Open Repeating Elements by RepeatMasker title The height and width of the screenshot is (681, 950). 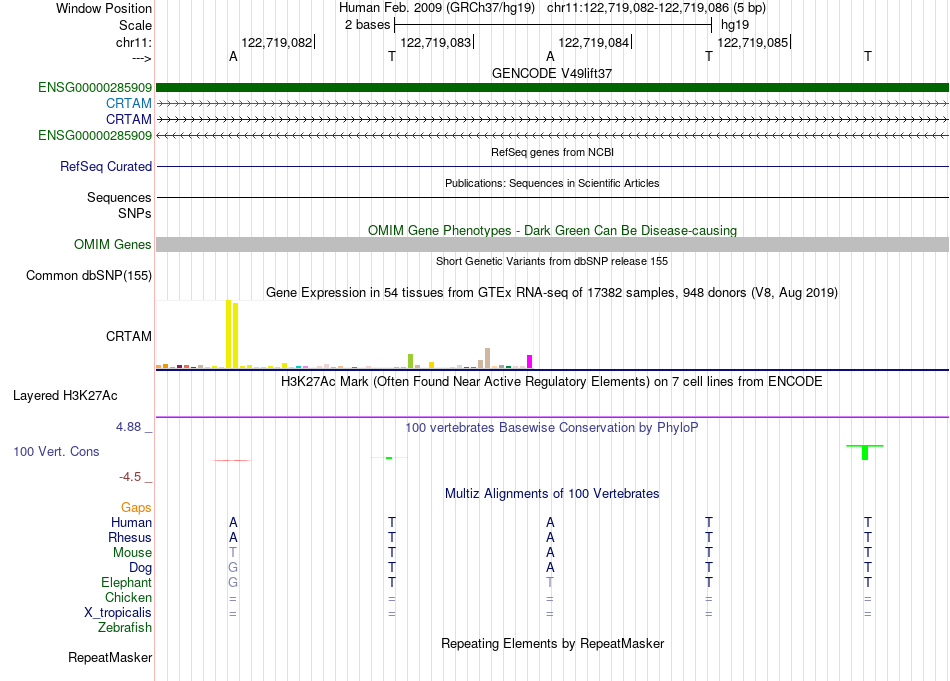(x=552, y=643)
